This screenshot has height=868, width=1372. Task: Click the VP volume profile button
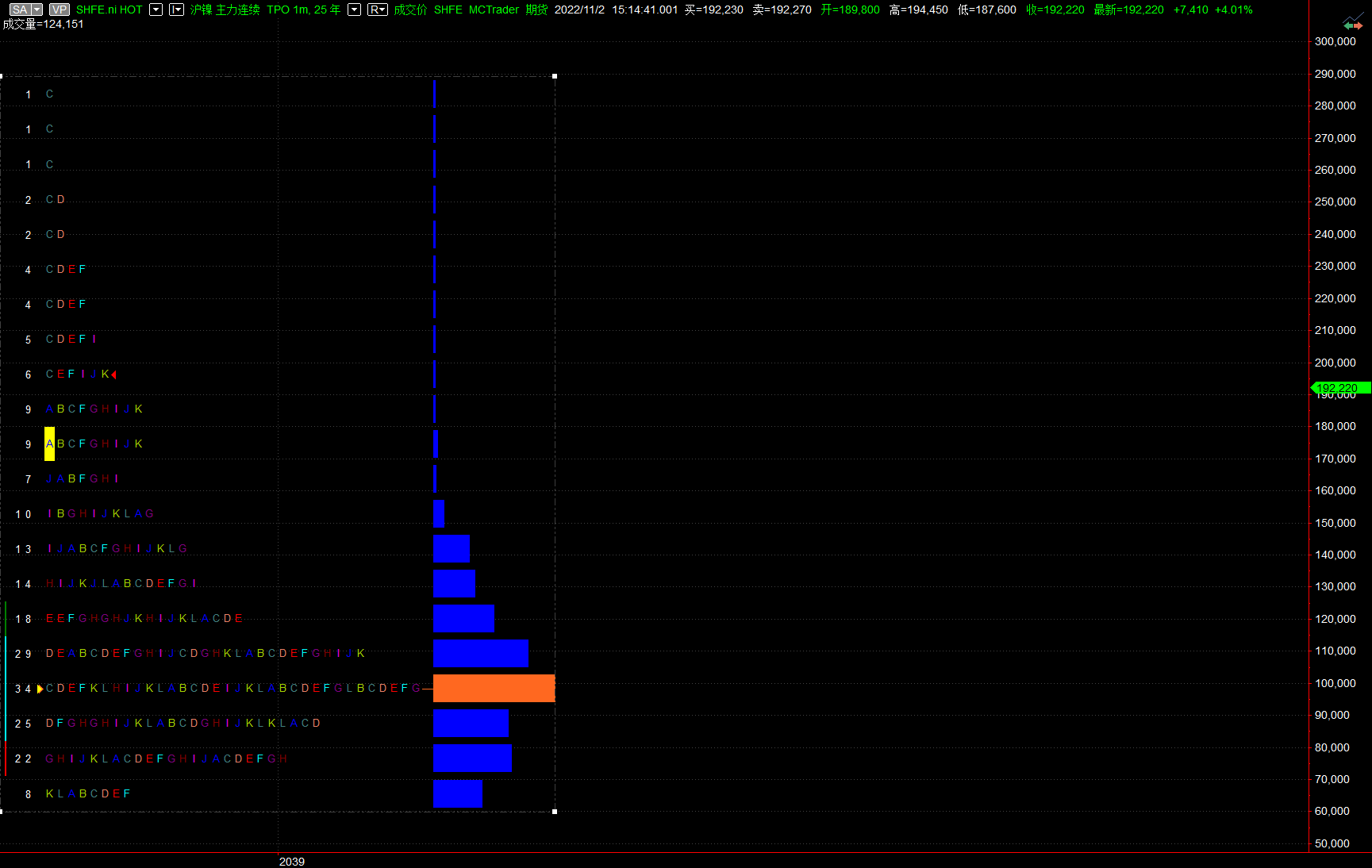point(59,10)
